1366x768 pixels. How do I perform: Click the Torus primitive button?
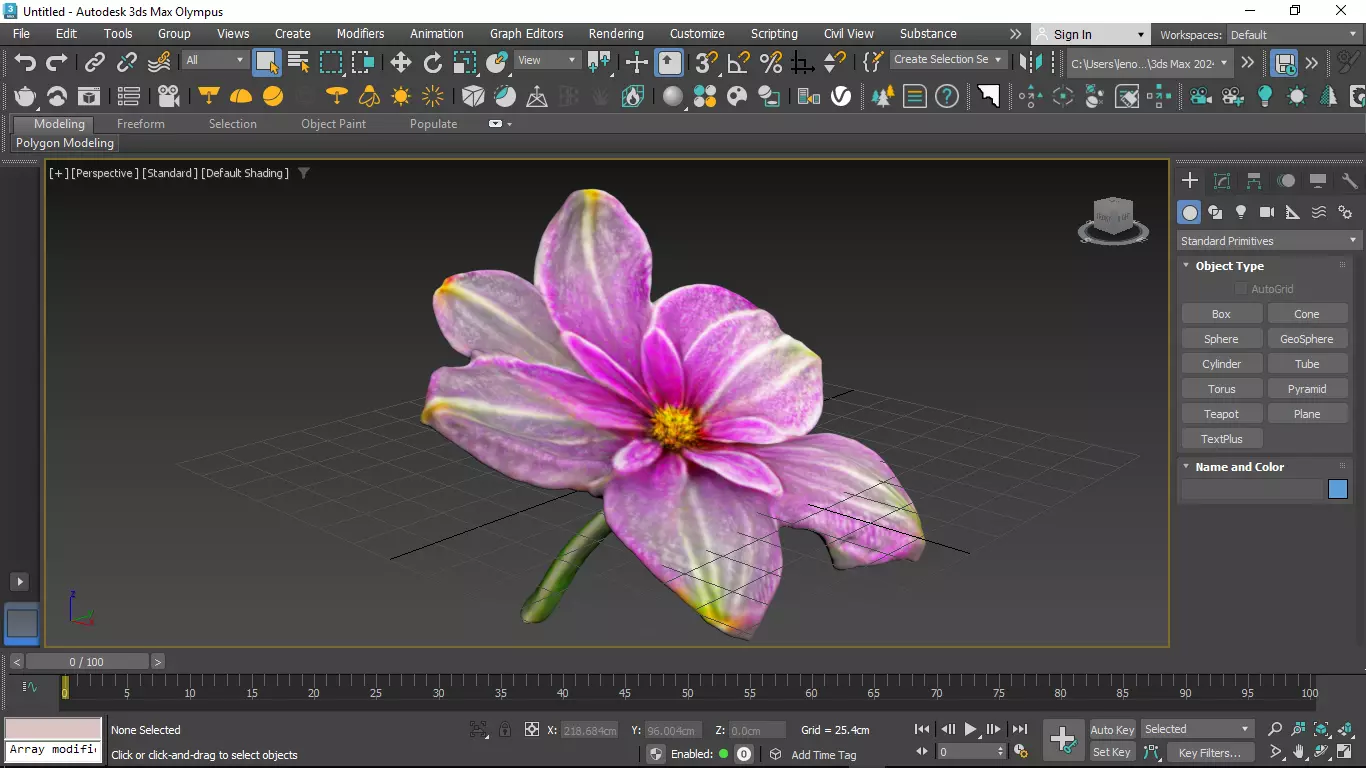coord(1221,389)
